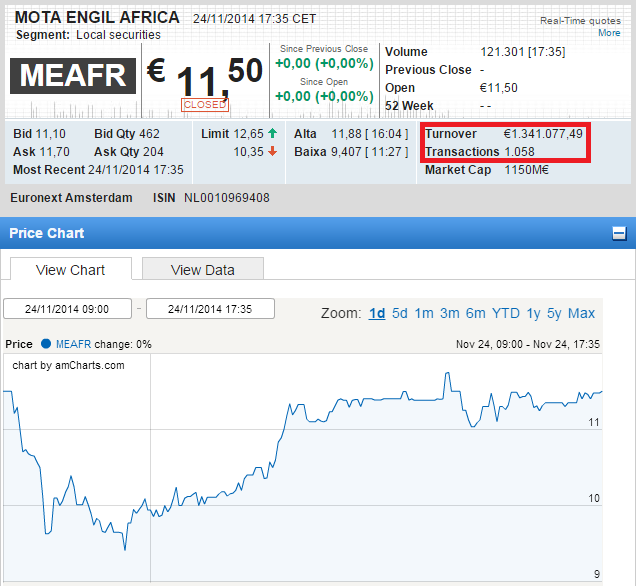Image resolution: width=642 pixels, height=586 pixels.
Task: Click the Alta high value 11,88
Action: coord(346,134)
